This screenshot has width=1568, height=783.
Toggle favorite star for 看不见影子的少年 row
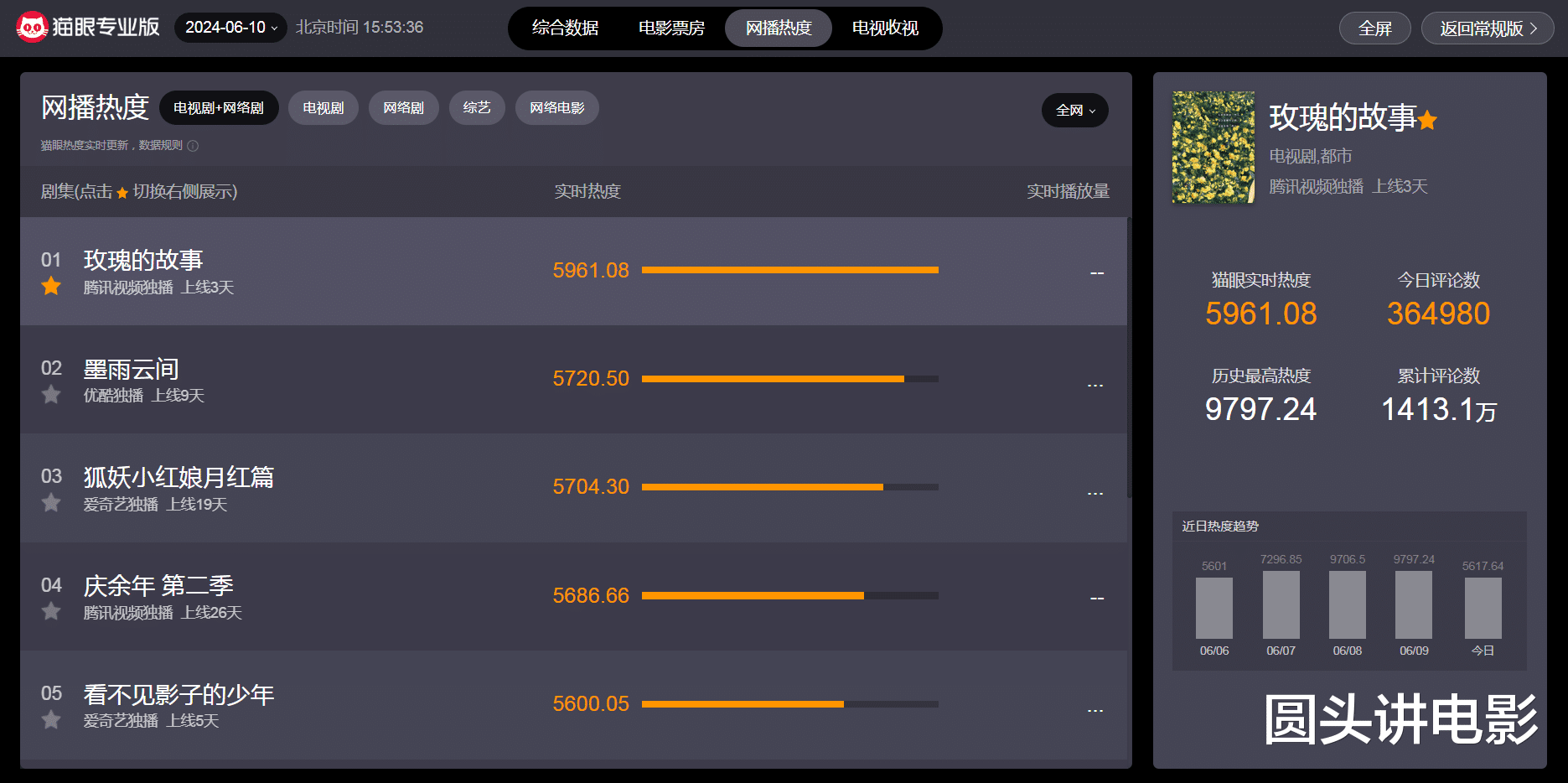tap(51, 719)
